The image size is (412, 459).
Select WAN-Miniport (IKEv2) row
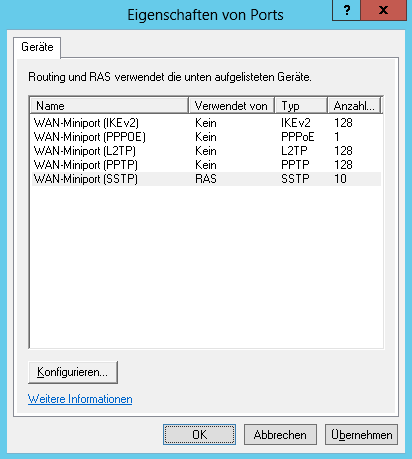(x=206, y=123)
